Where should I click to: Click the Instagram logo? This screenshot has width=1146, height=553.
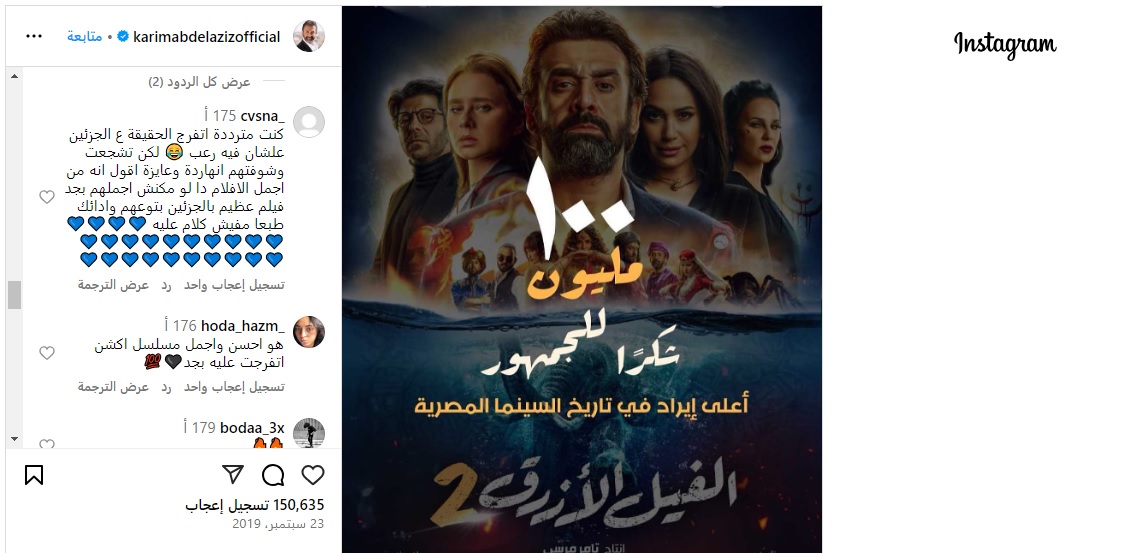tap(1005, 45)
